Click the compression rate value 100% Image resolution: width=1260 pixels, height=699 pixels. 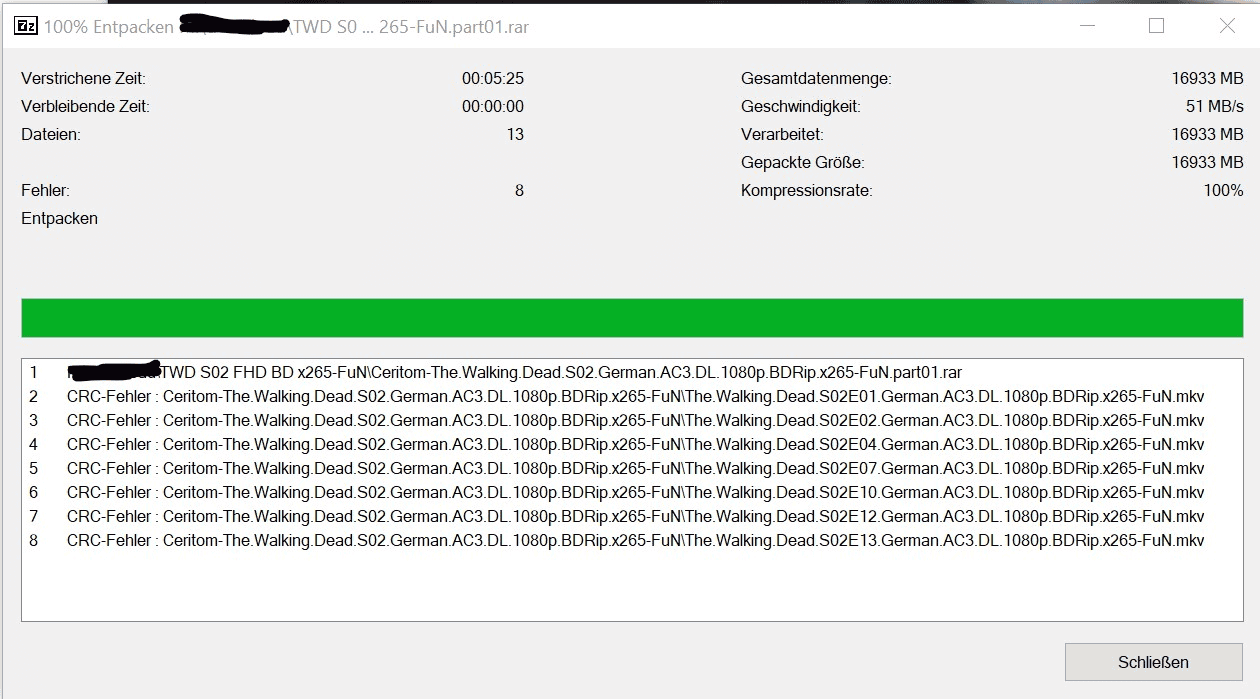(1224, 190)
